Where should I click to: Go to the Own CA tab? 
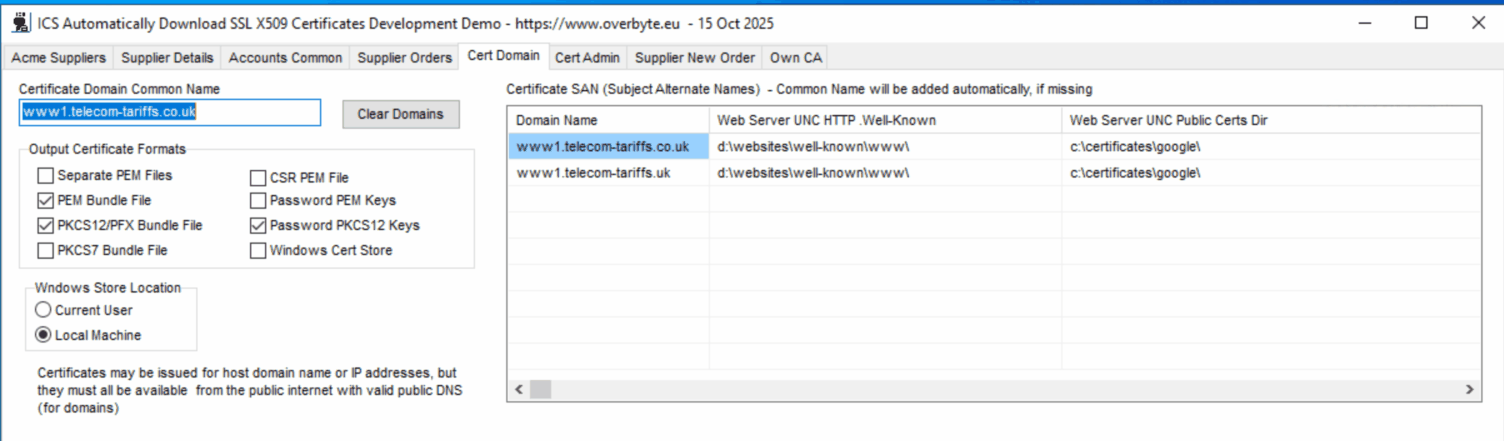click(797, 57)
